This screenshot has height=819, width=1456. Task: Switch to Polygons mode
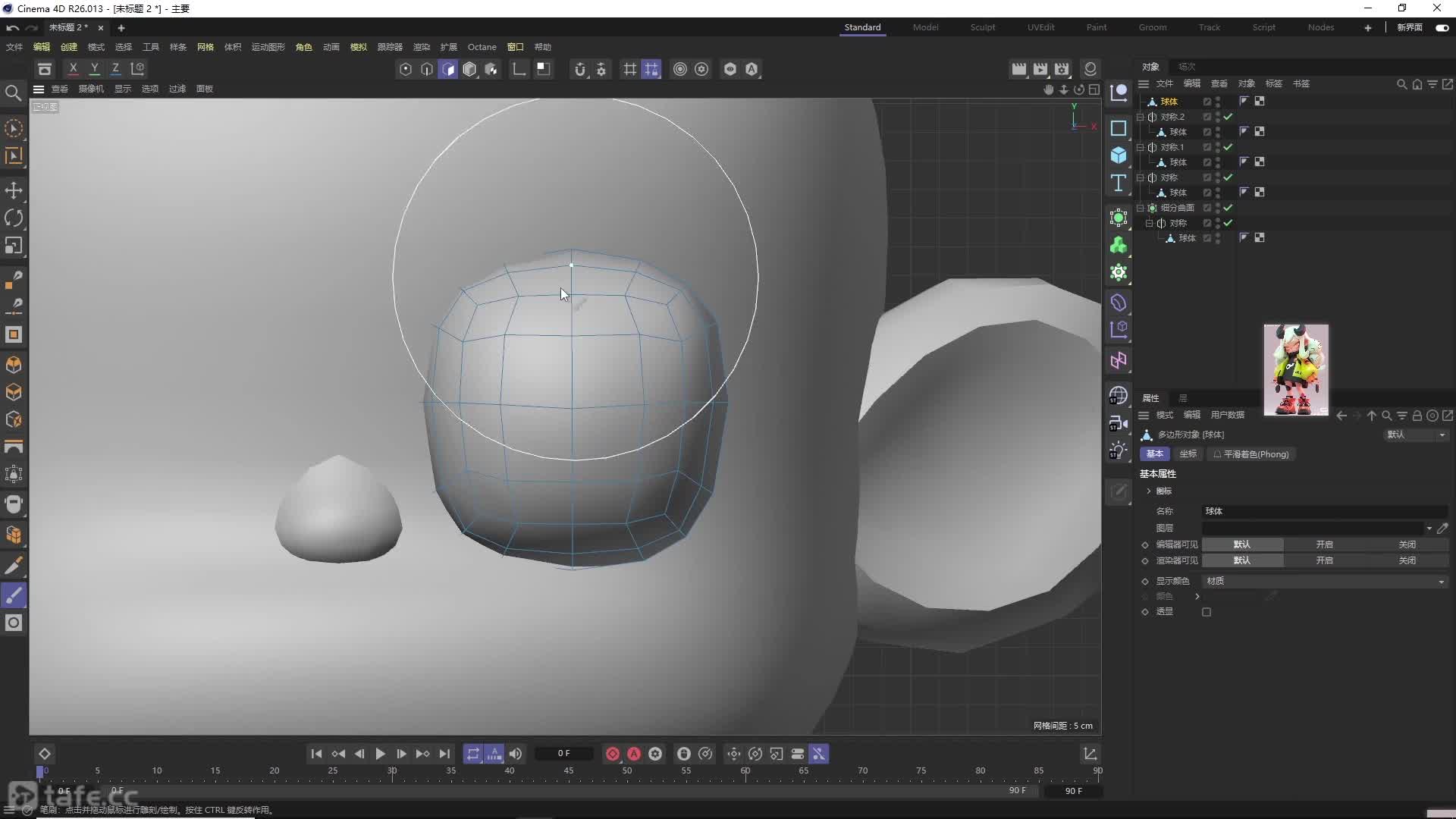(448, 70)
